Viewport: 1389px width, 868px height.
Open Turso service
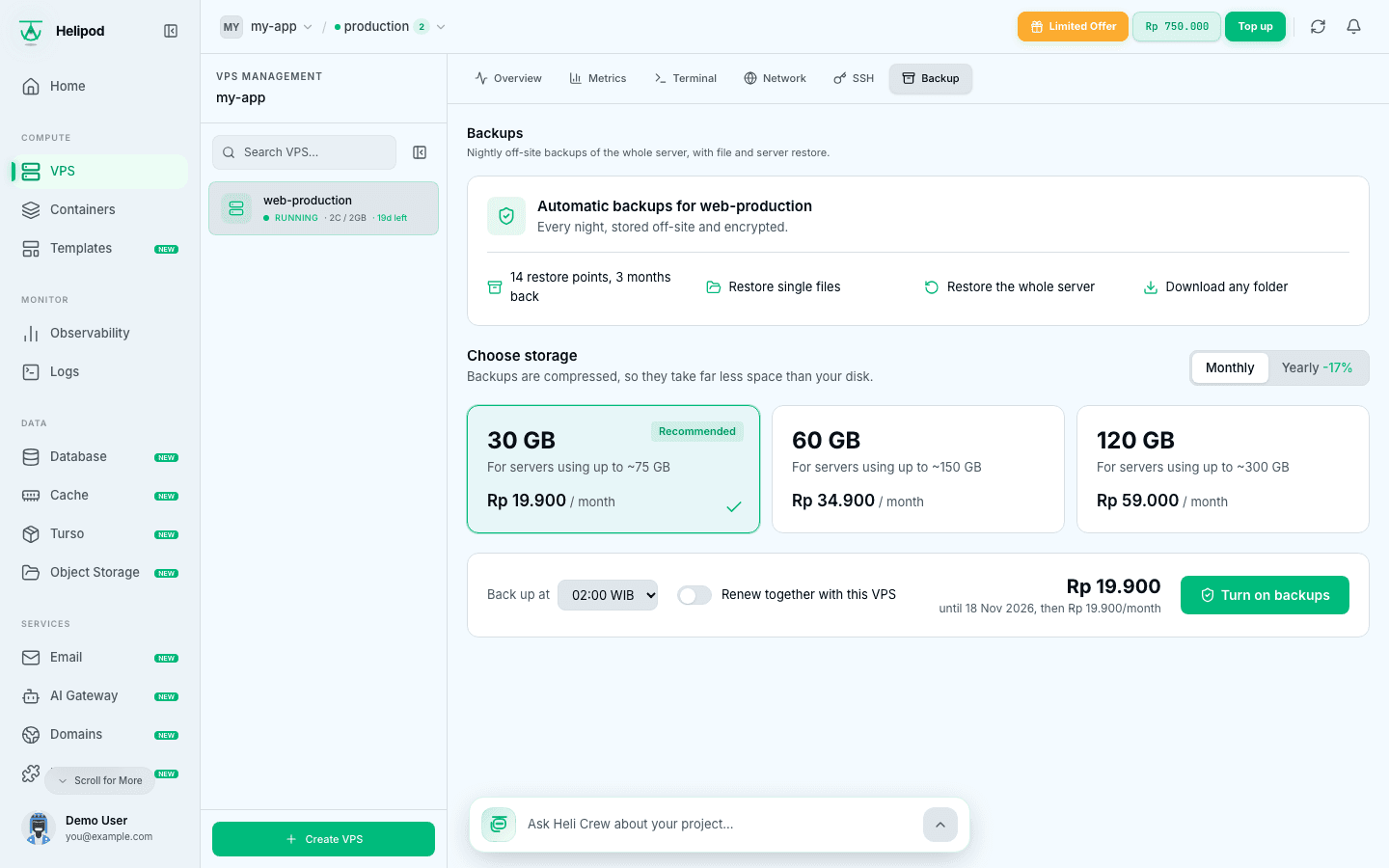point(100,533)
